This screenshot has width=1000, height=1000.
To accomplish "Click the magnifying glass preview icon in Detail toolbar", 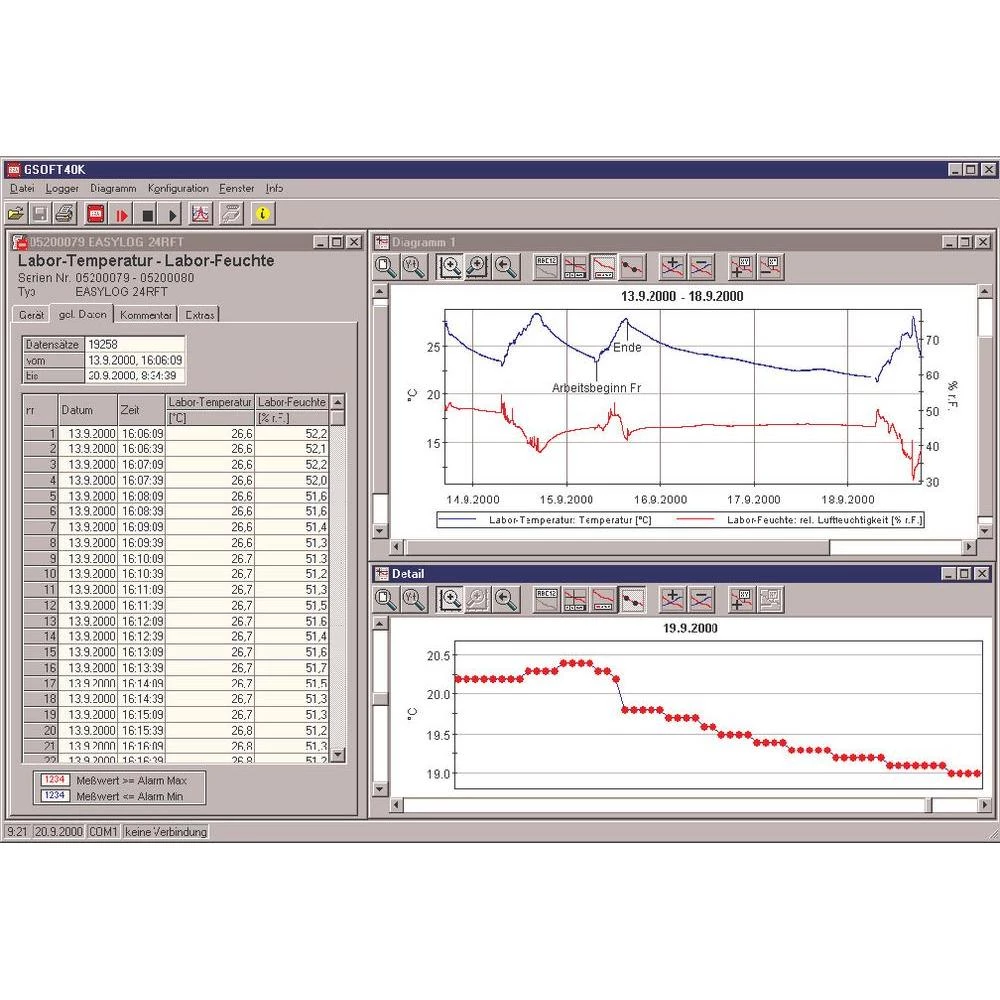I will (383, 599).
